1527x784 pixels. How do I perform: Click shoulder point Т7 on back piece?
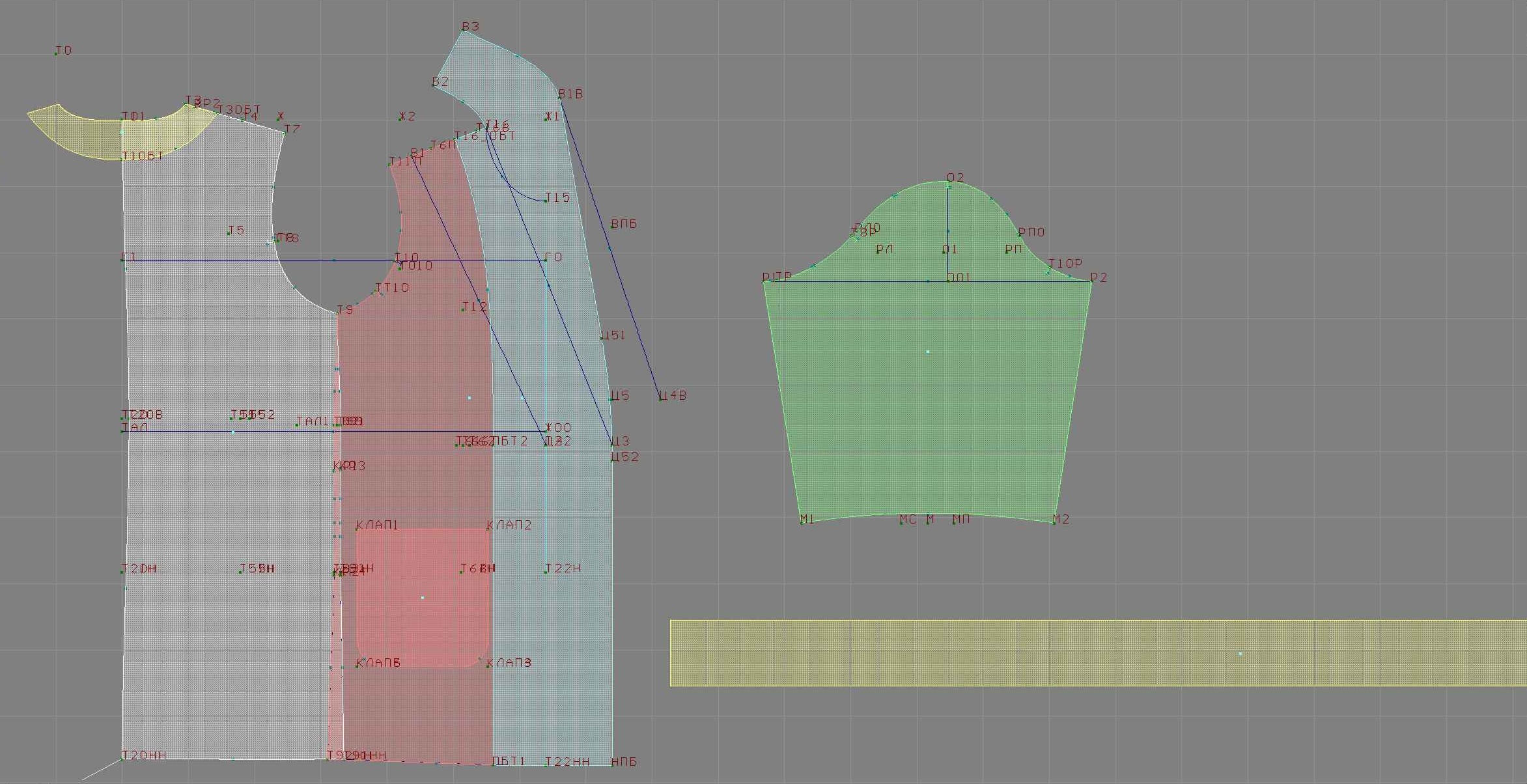pos(285,133)
